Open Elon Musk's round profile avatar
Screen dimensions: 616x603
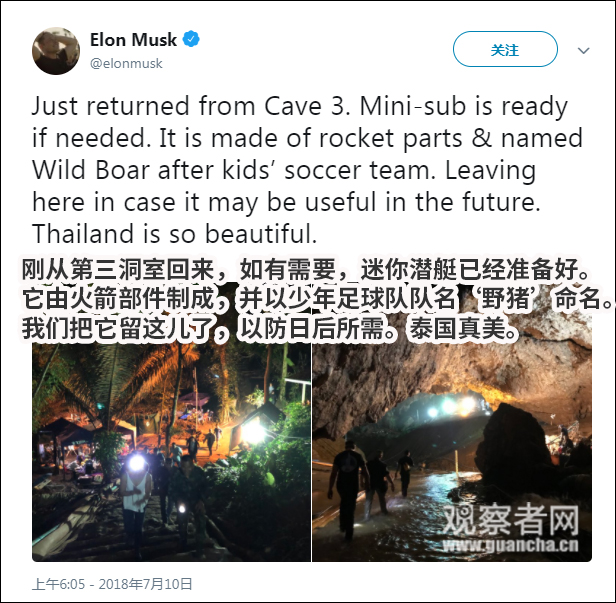(56, 51)
